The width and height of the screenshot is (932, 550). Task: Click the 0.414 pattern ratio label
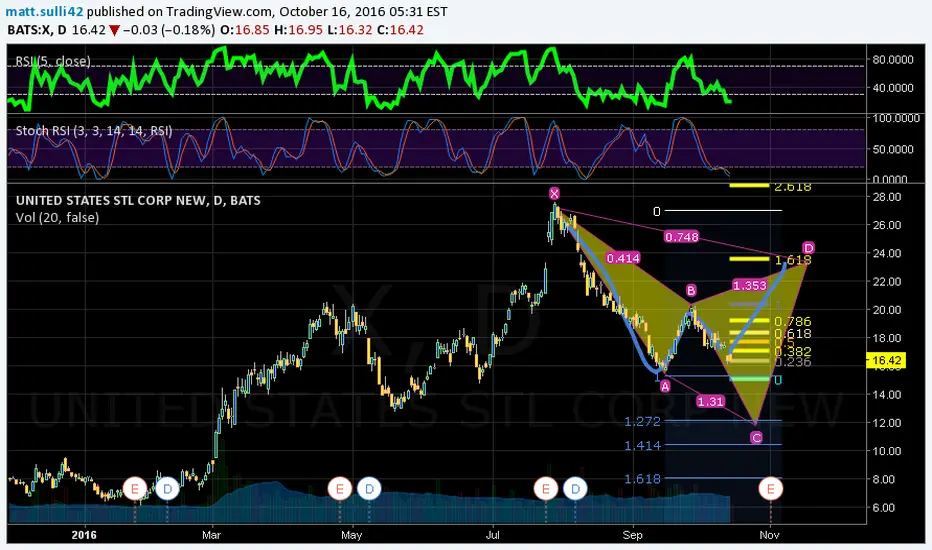tap(623, 258)
